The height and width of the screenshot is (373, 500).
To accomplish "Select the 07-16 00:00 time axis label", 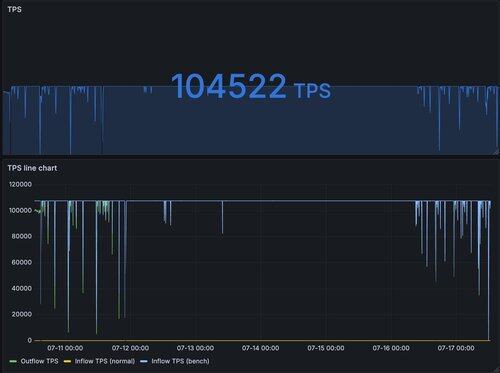I will coord(391,348).
